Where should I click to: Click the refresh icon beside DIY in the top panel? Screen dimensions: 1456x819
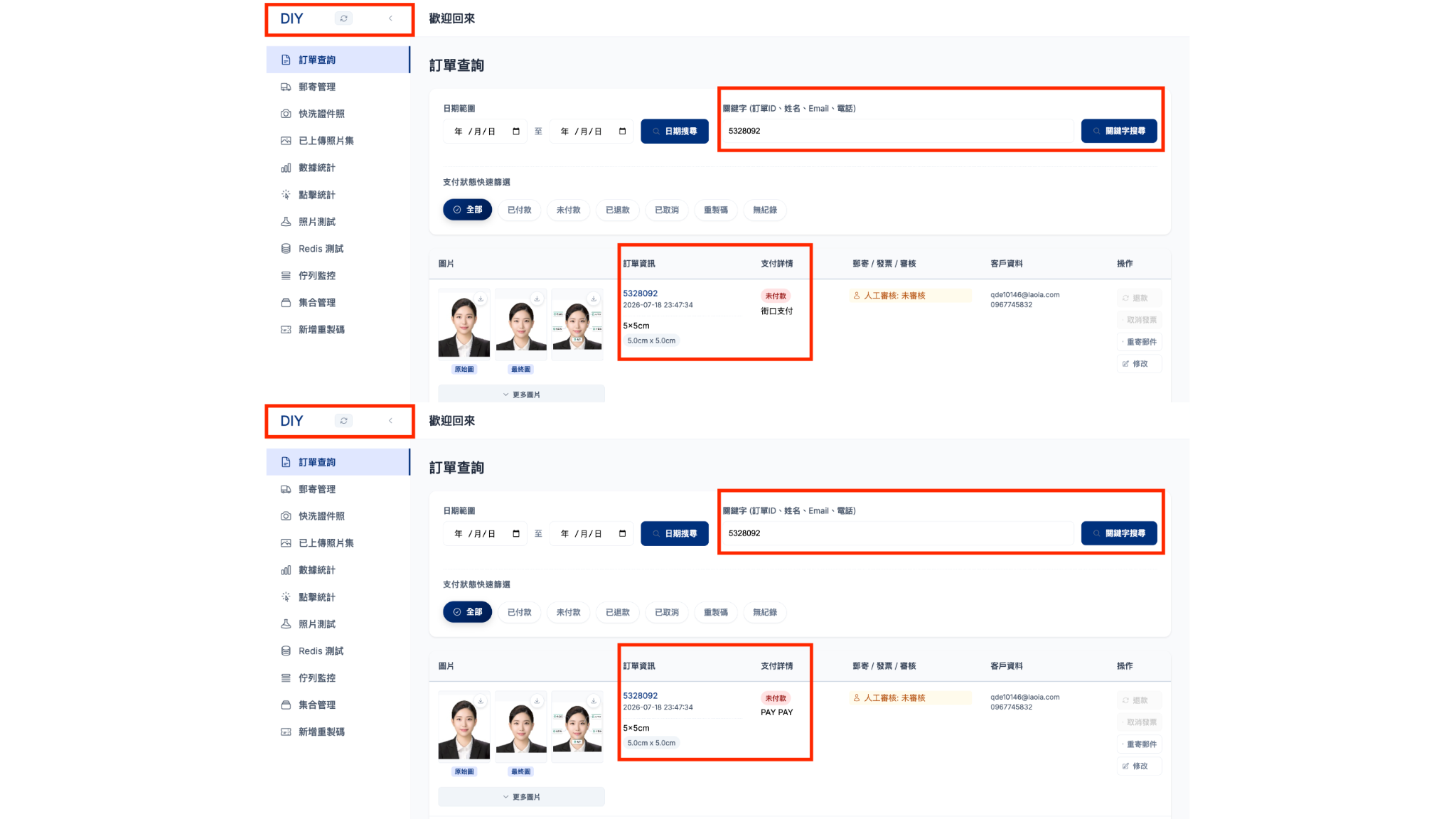click(344, 18)
